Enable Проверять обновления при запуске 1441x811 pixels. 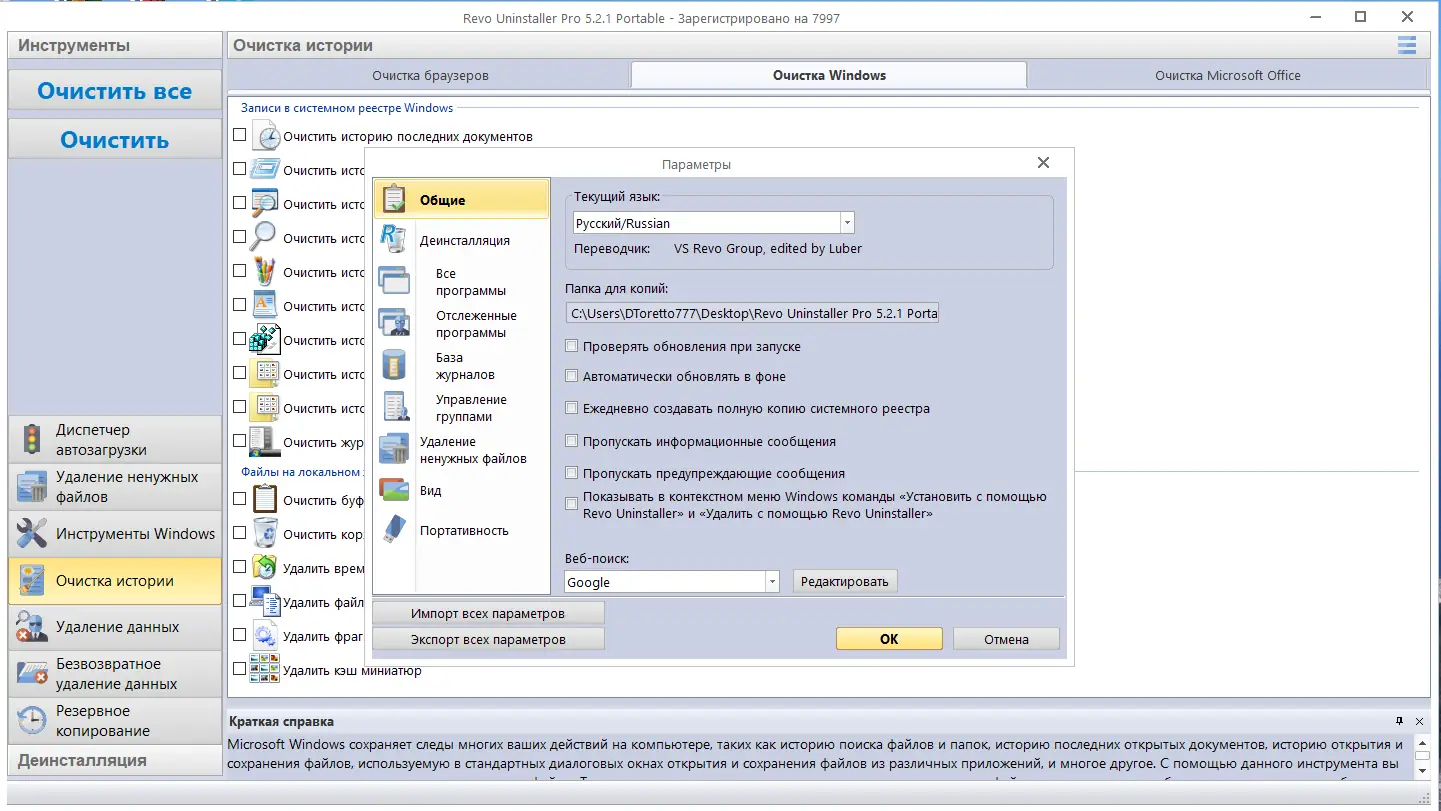click(572, 345)
